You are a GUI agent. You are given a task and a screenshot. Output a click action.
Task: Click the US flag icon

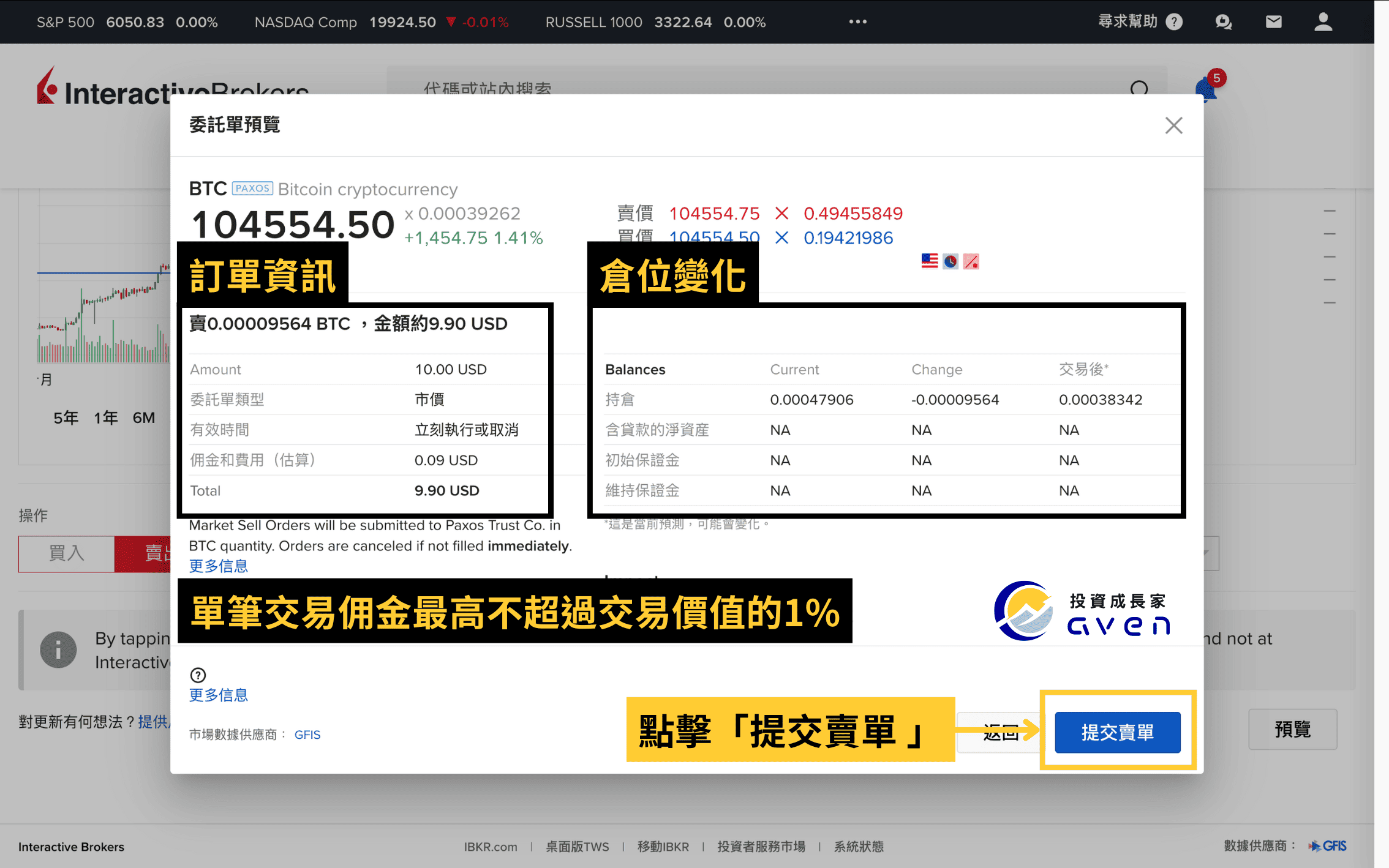pos(930,261)
